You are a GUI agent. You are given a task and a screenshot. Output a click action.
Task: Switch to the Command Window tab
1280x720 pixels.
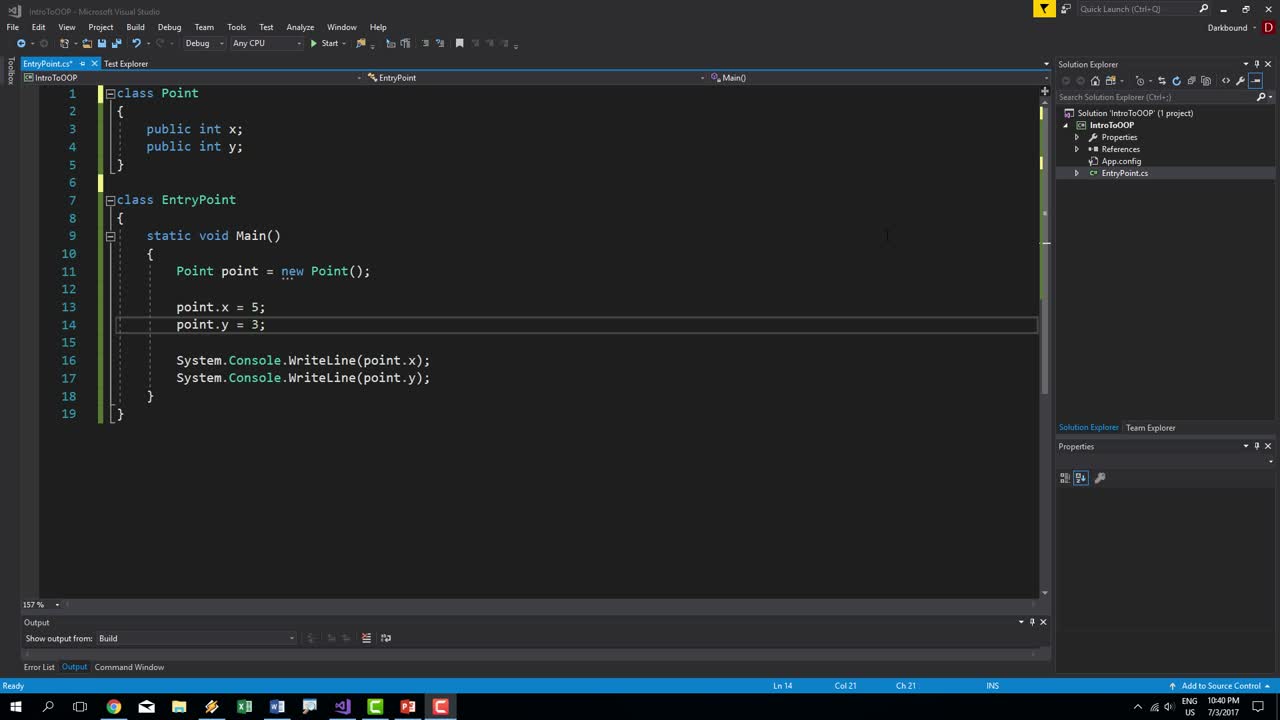(x=129, y=667)
